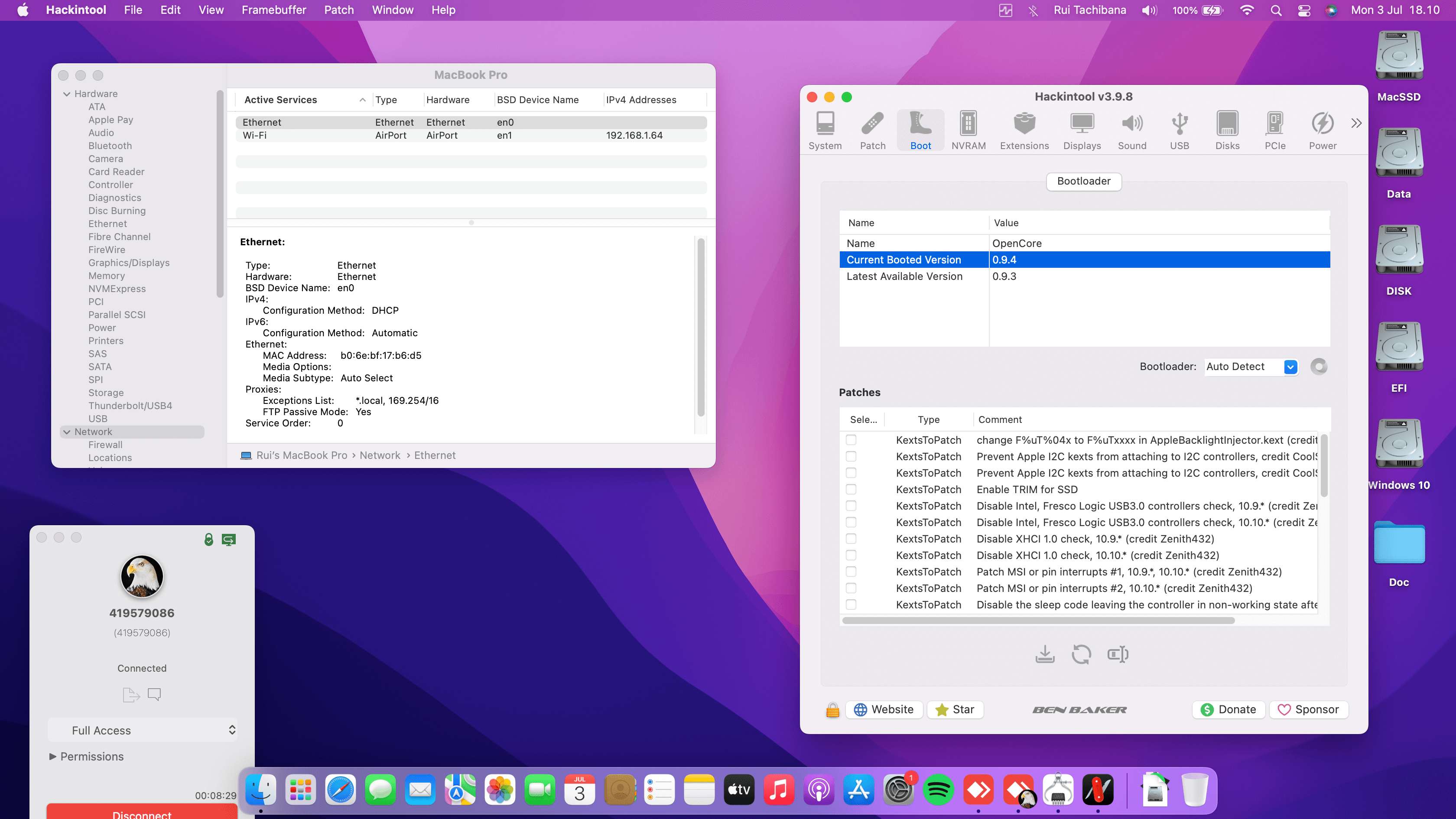Select the Wi-Fi row in Active Services
Screen dimensions: 1456x819
click(471, 136)
